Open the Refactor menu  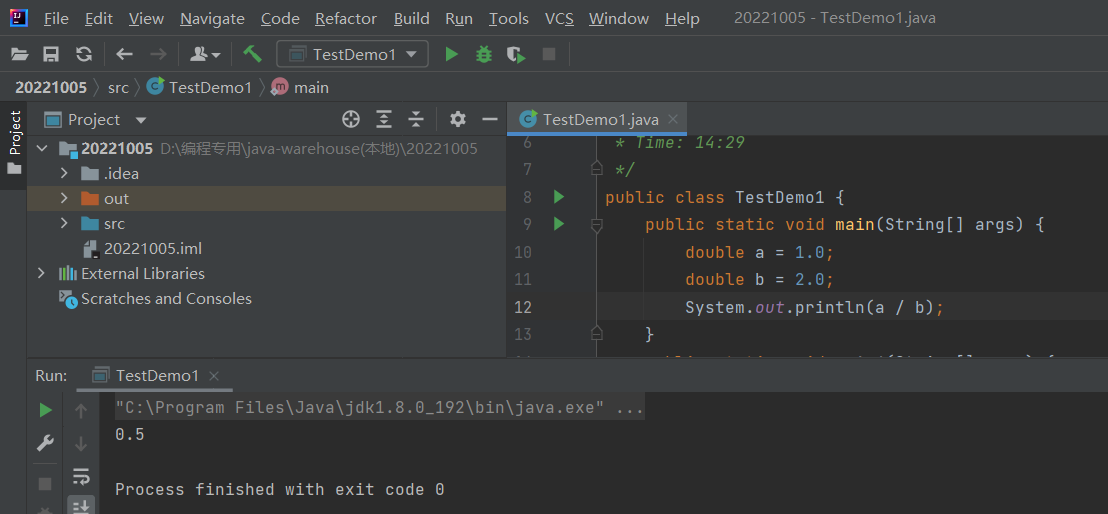click(344, 19)
